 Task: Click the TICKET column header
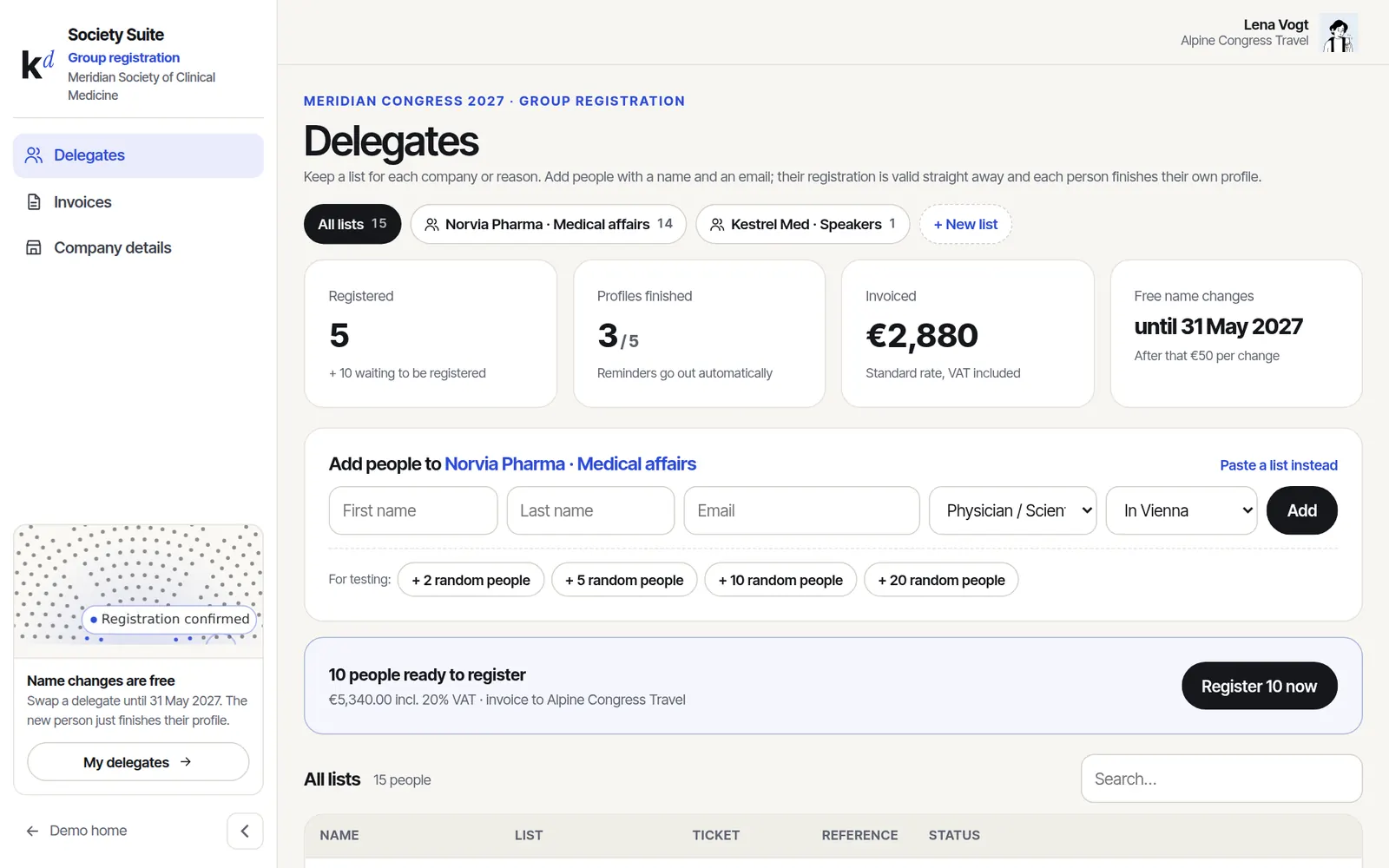(x=716, y=835)
